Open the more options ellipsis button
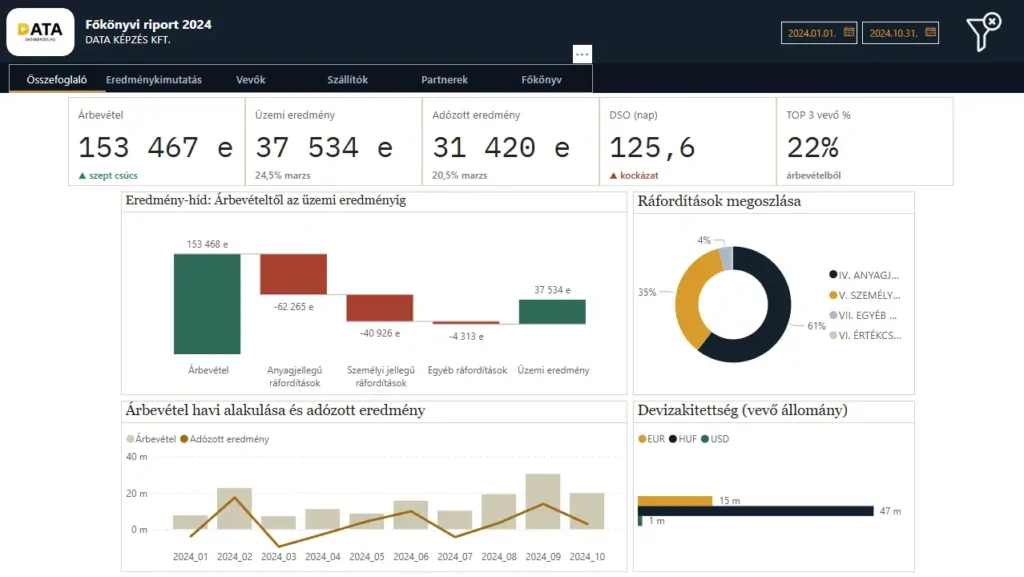 point(582,54)
